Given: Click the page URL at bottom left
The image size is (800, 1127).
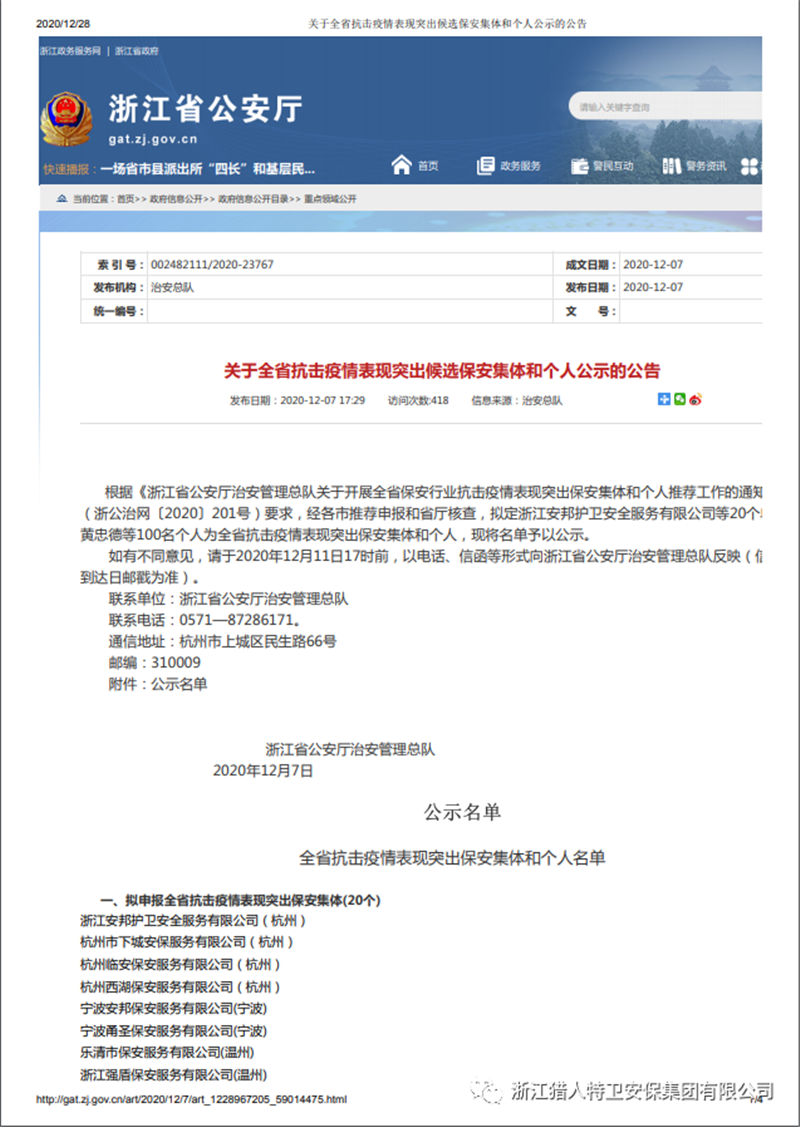Looking at the screenshot, I should (x=191, y=1099).
